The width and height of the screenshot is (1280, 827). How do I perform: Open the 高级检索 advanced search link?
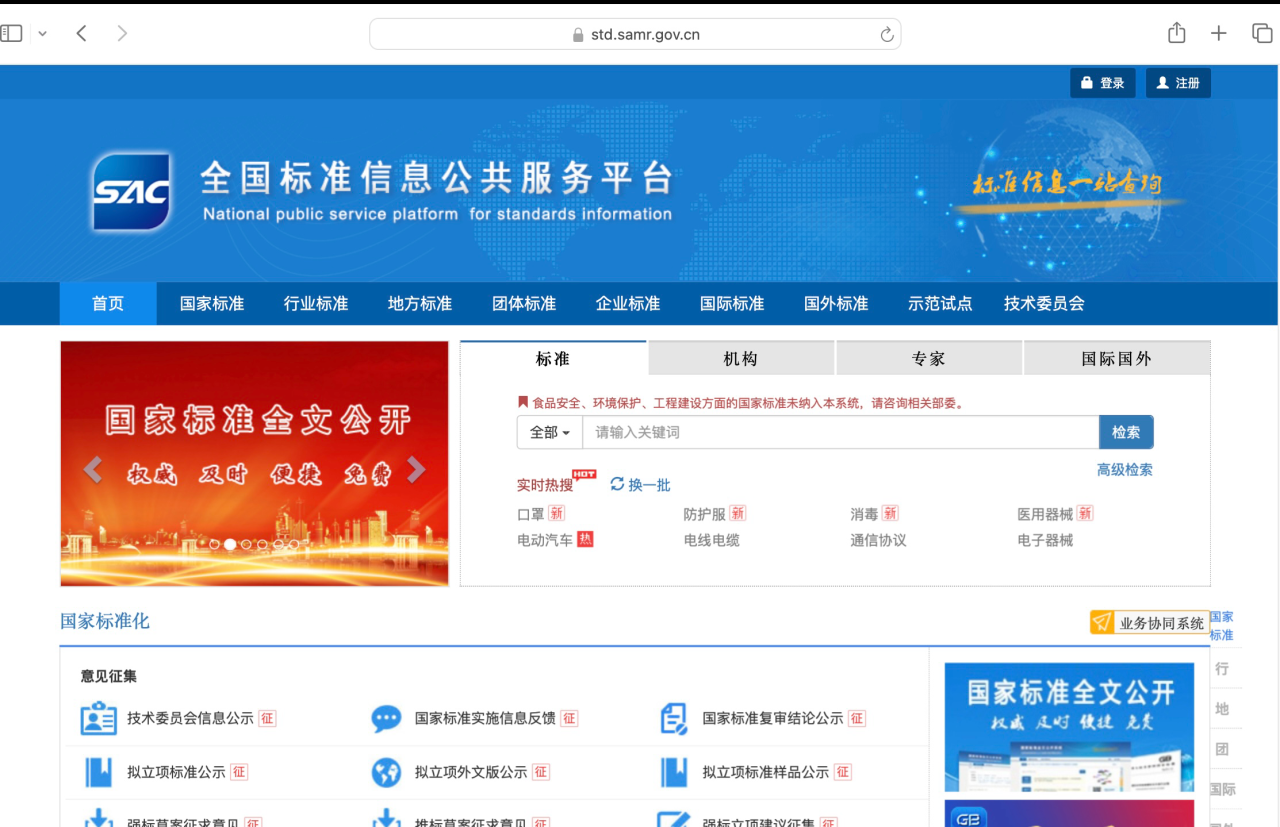point(1124,469)
